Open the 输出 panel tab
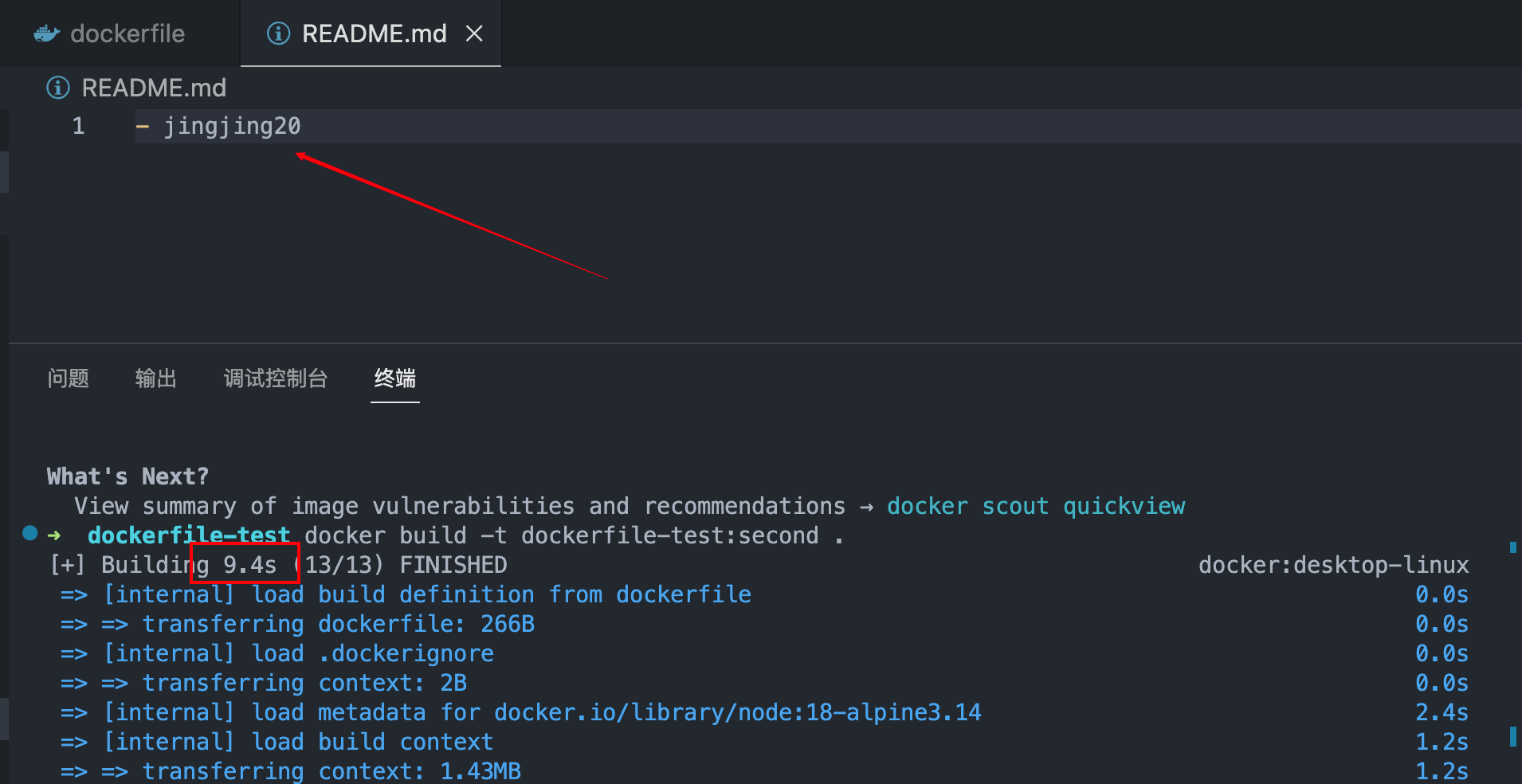The width and height of the screenshot is (1522, 784). click(155, 378)
